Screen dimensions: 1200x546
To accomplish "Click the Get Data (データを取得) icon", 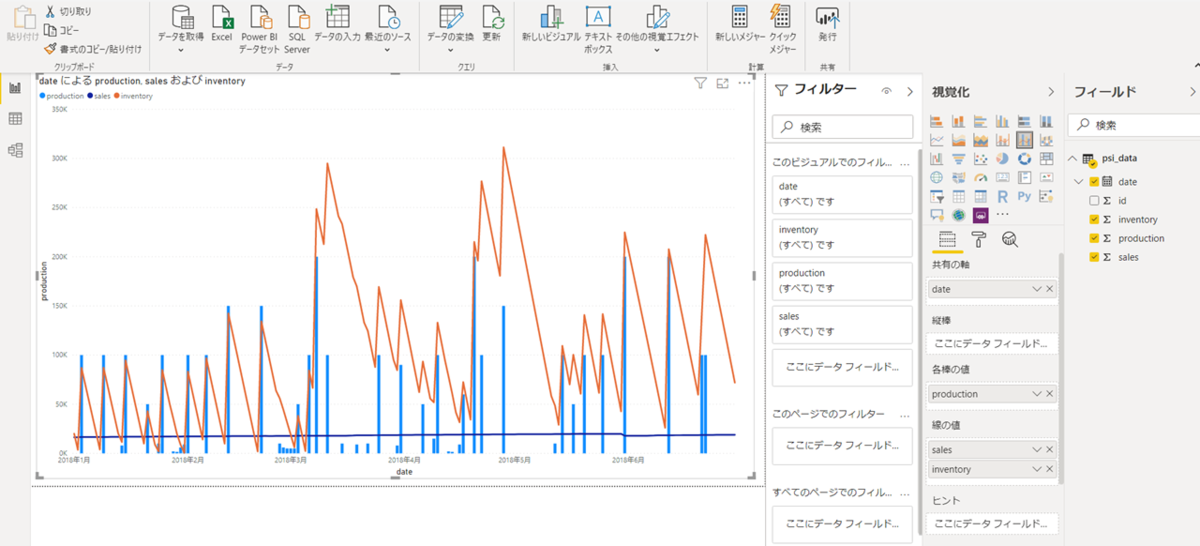I will coord(181,17).
